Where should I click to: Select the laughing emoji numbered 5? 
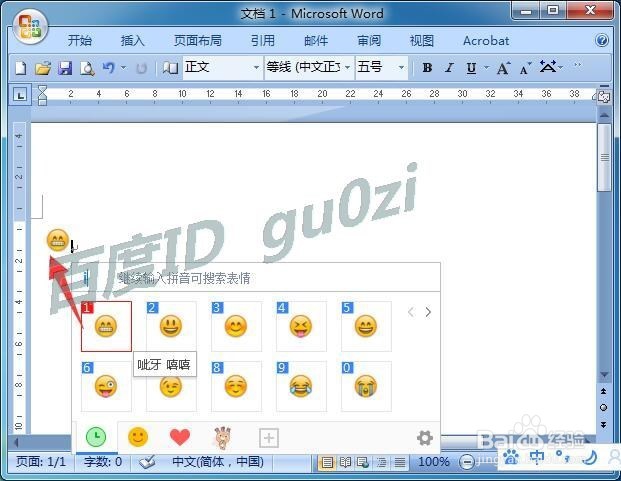[366, 326]
